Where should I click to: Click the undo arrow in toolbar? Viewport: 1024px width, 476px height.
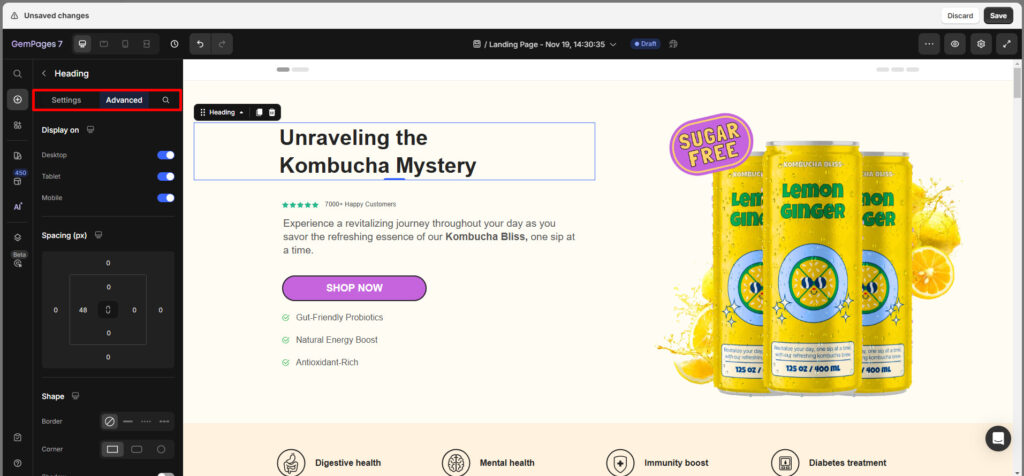click(200, 44)
